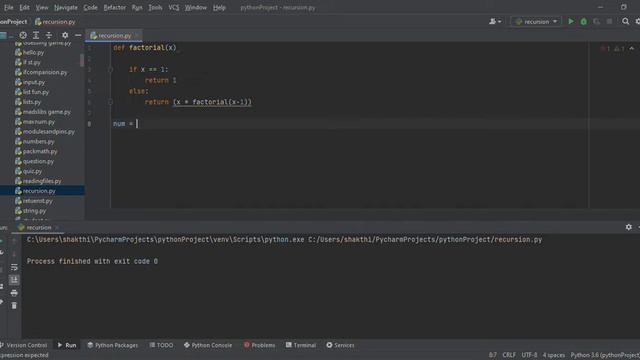Click the 4 spaces indent setting
This screenshot has height=360, width=640.
553,355
